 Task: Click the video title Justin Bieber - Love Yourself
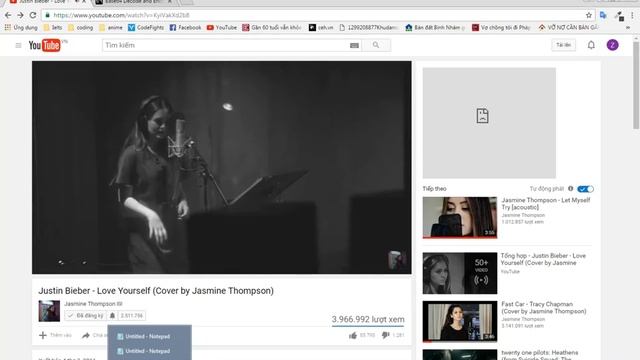pos(156,291)
